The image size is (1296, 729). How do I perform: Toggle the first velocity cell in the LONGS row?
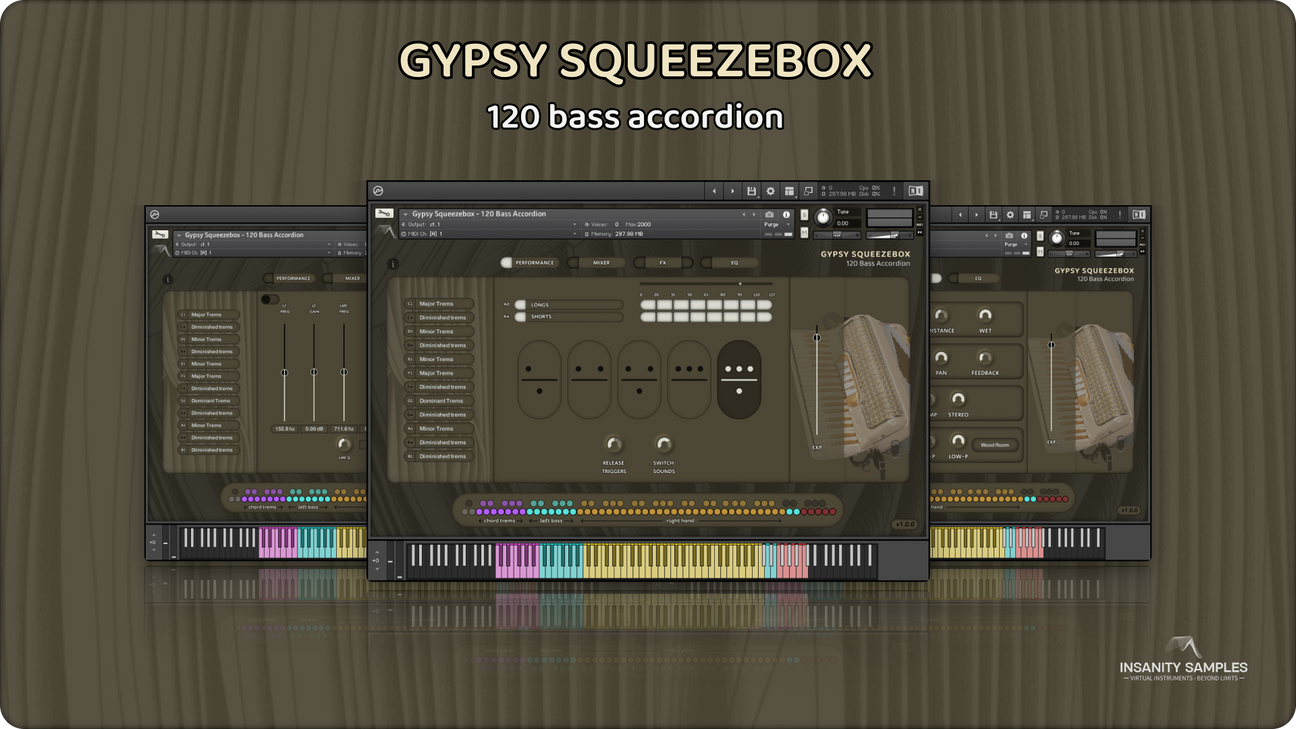click(x=648, y=305)
